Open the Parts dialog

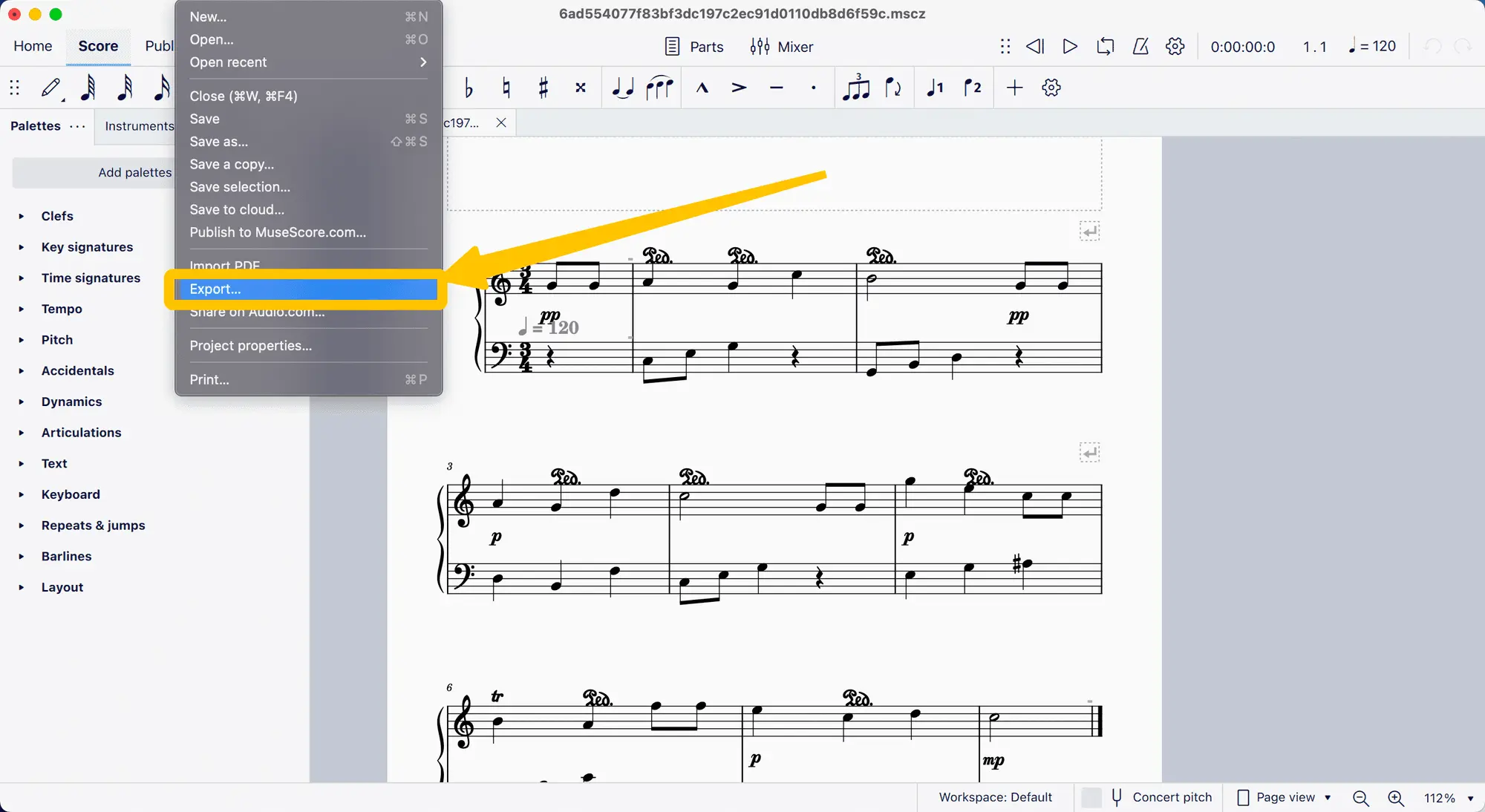(x=694, y=47)
